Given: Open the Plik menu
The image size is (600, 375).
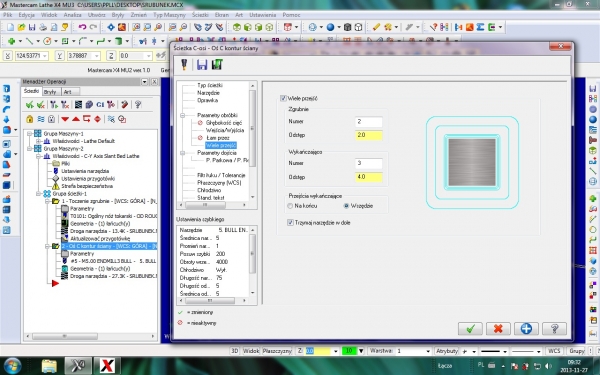Looking at the screenshot, I should (x=8, y=15).
